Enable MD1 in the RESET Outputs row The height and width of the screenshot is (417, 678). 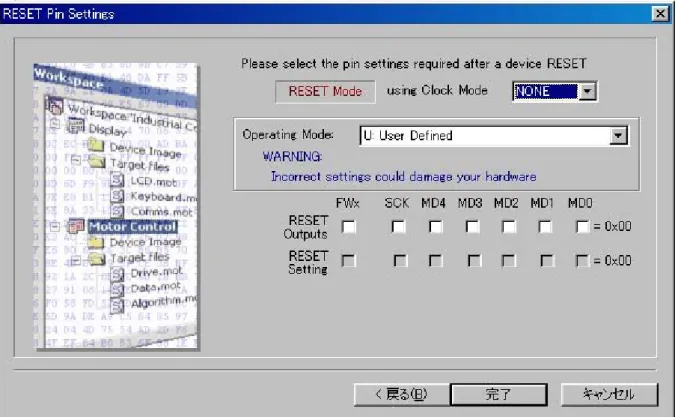coord(545,227)
